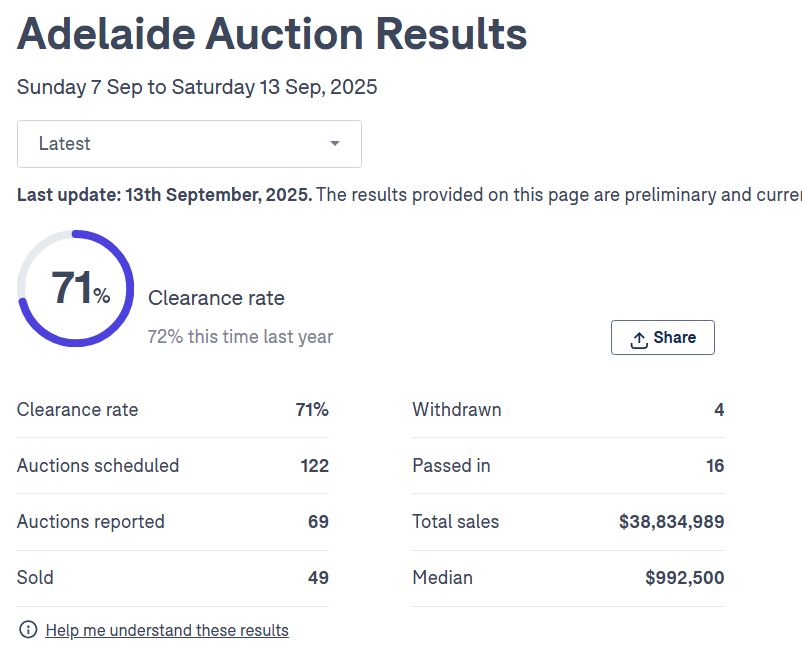The image size is (802, 661).
Task: Click the Last update 13th September text
Action: pyautogui.click(x=165, y=194)
